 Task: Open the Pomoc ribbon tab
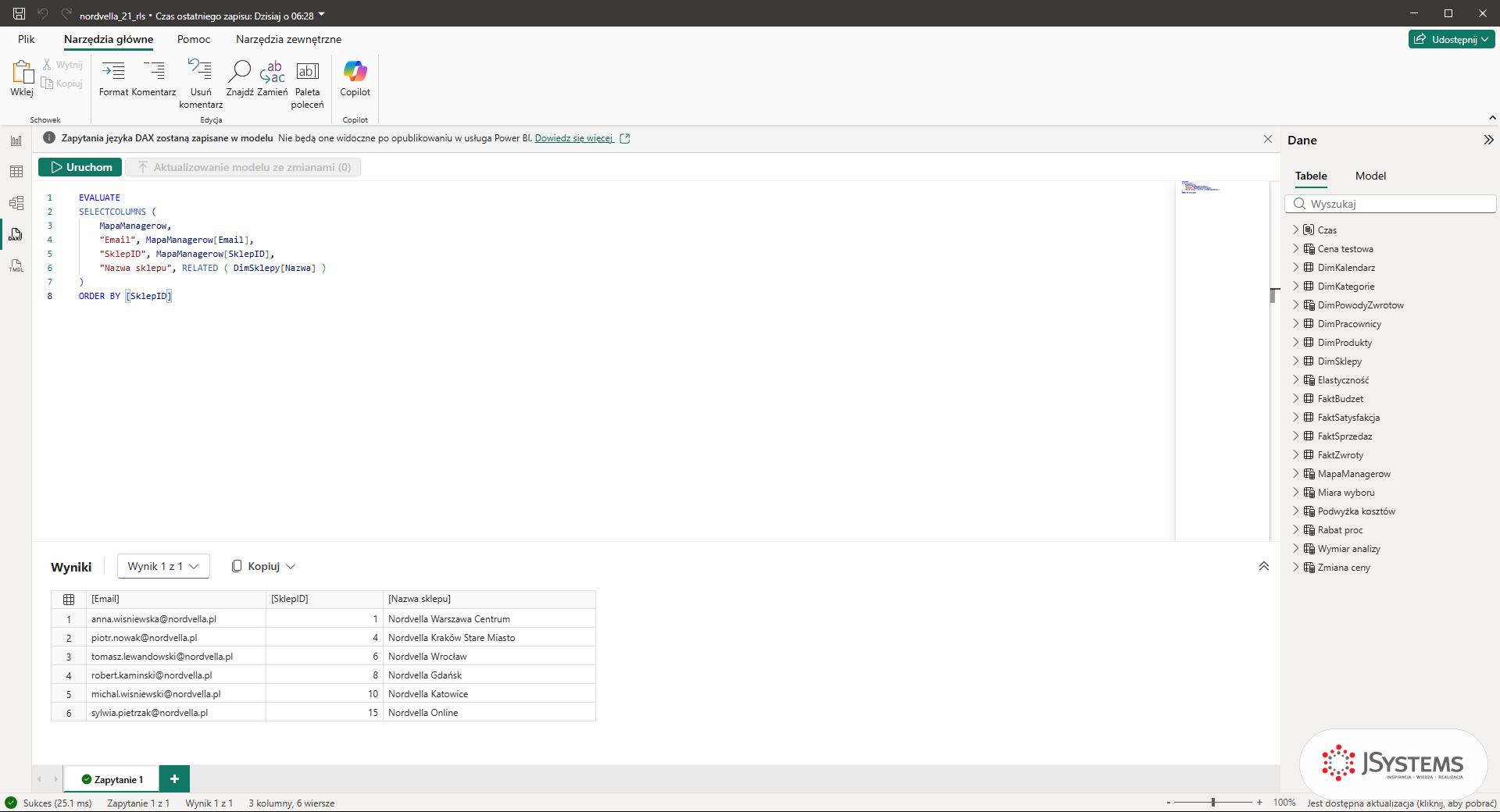coord(194,39)
